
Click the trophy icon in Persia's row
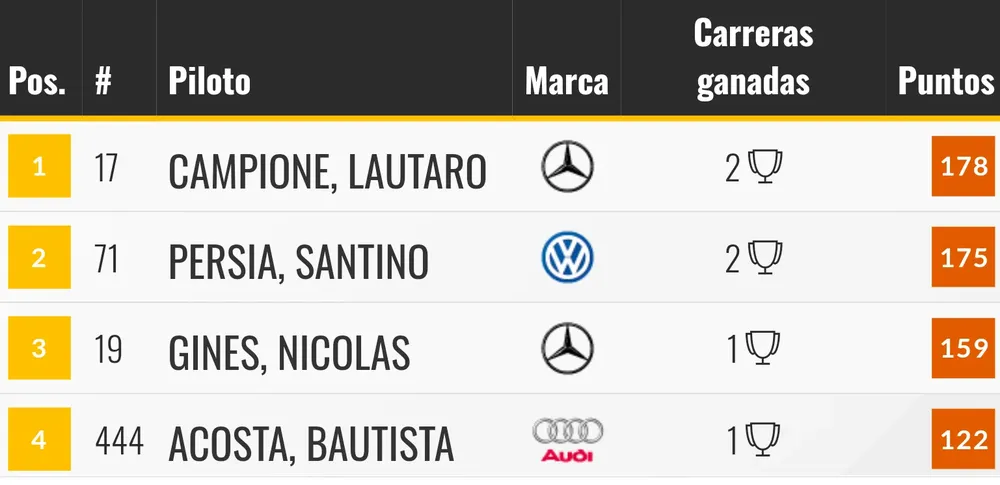pyautogui.click(x=766, y=258)
